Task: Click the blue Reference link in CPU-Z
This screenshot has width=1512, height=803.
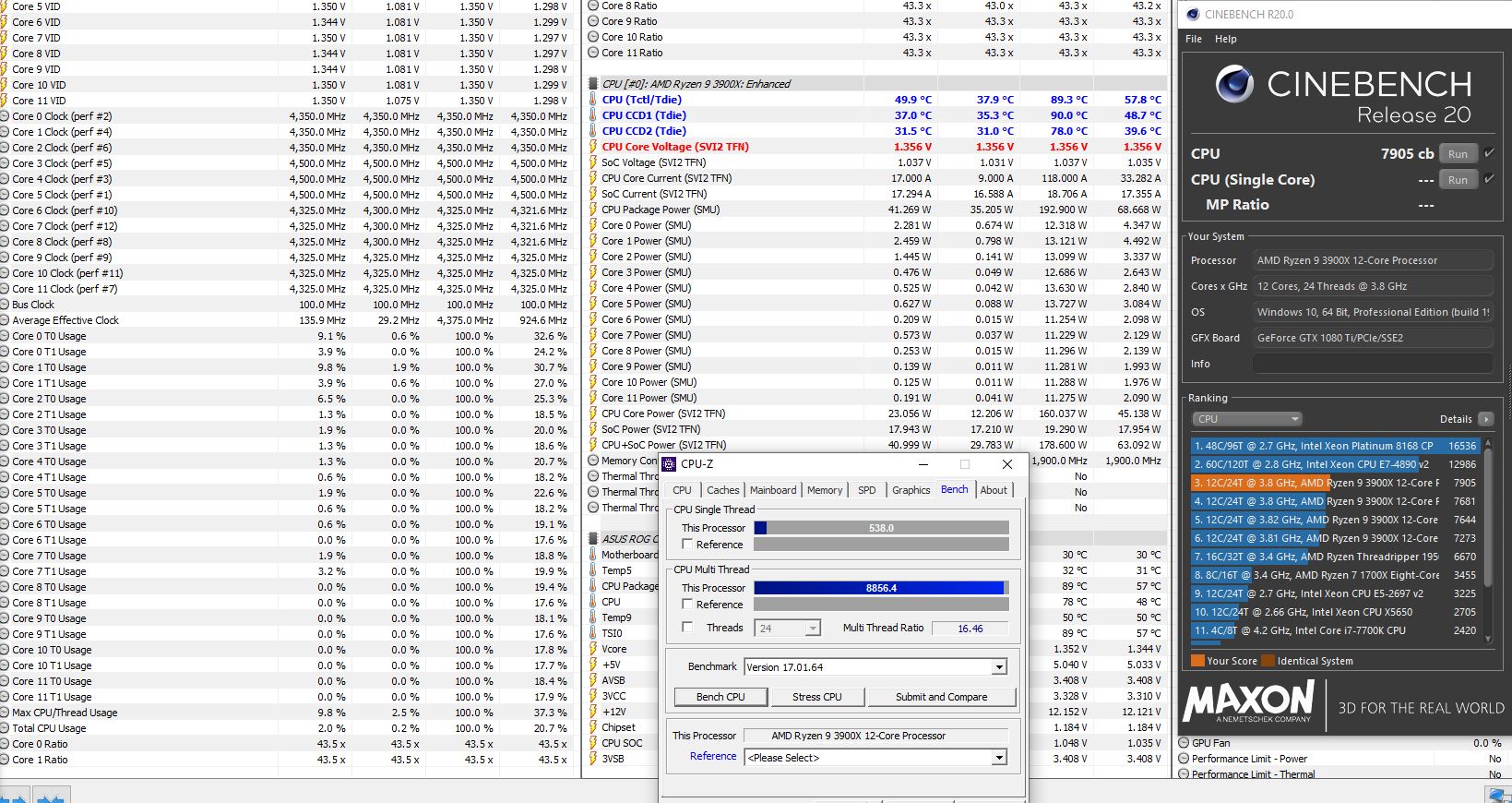Action: 713,756
